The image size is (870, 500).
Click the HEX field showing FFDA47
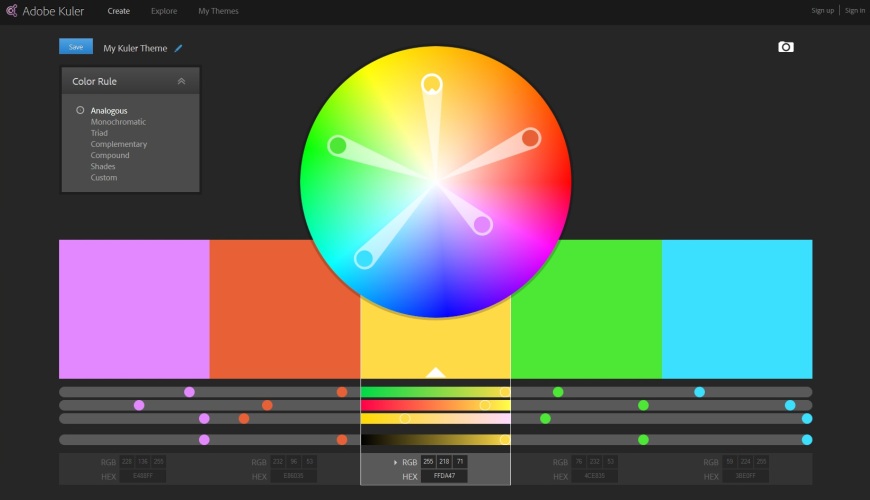[444, 476]
